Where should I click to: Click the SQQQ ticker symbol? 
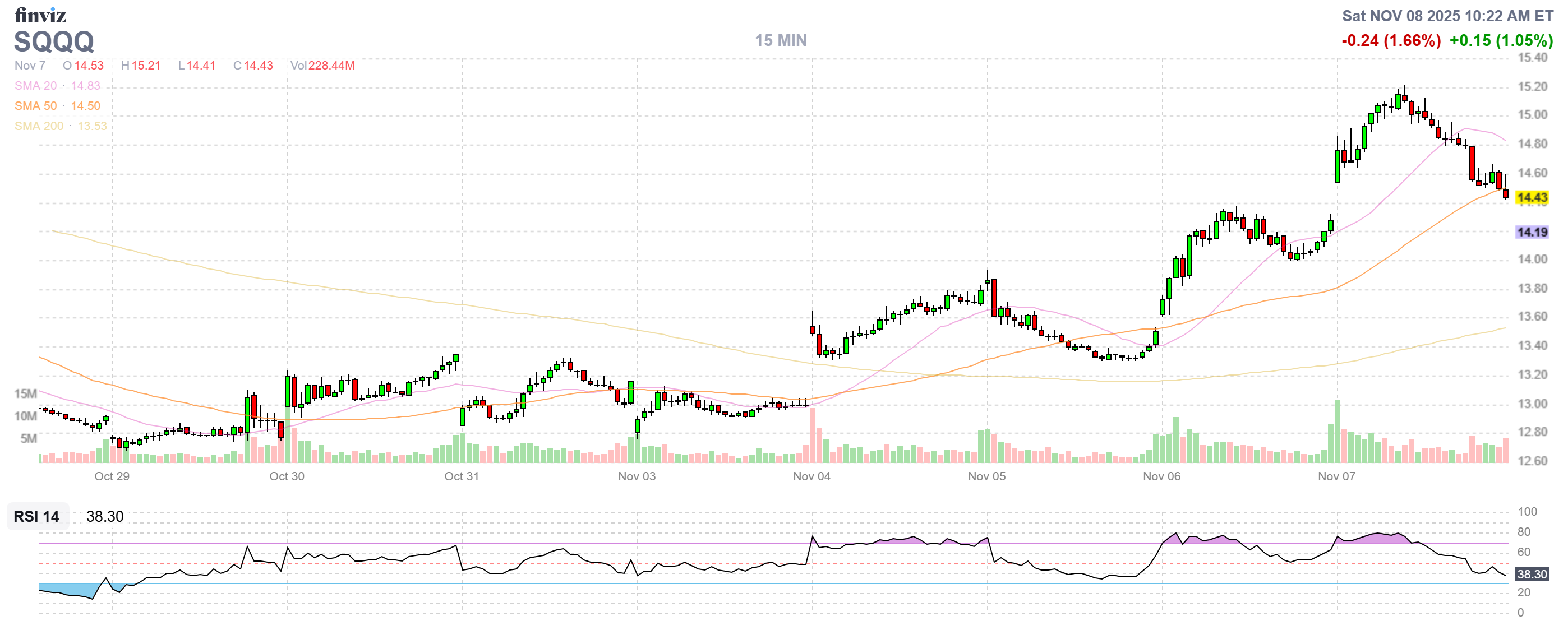pos(54,42)
